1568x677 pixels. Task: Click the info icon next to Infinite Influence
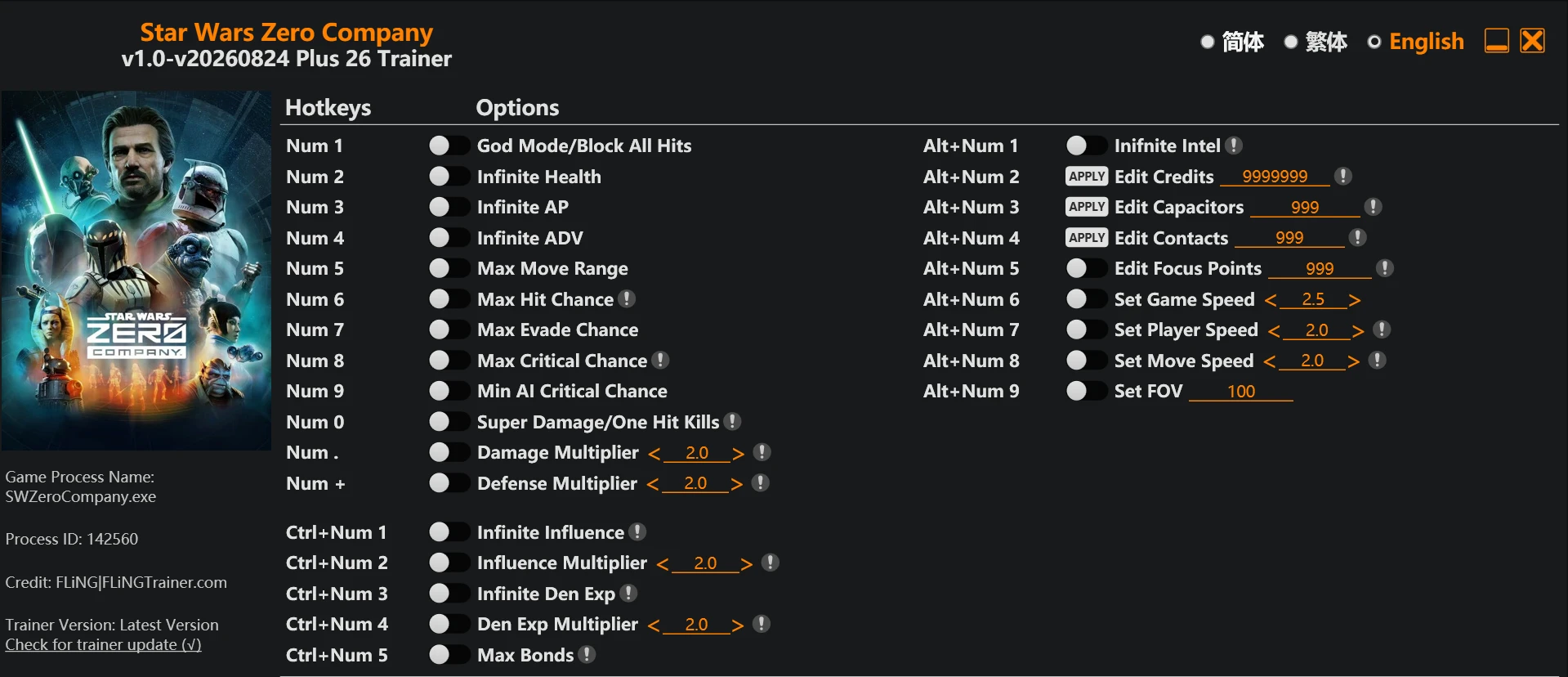(x=638, y=532)
